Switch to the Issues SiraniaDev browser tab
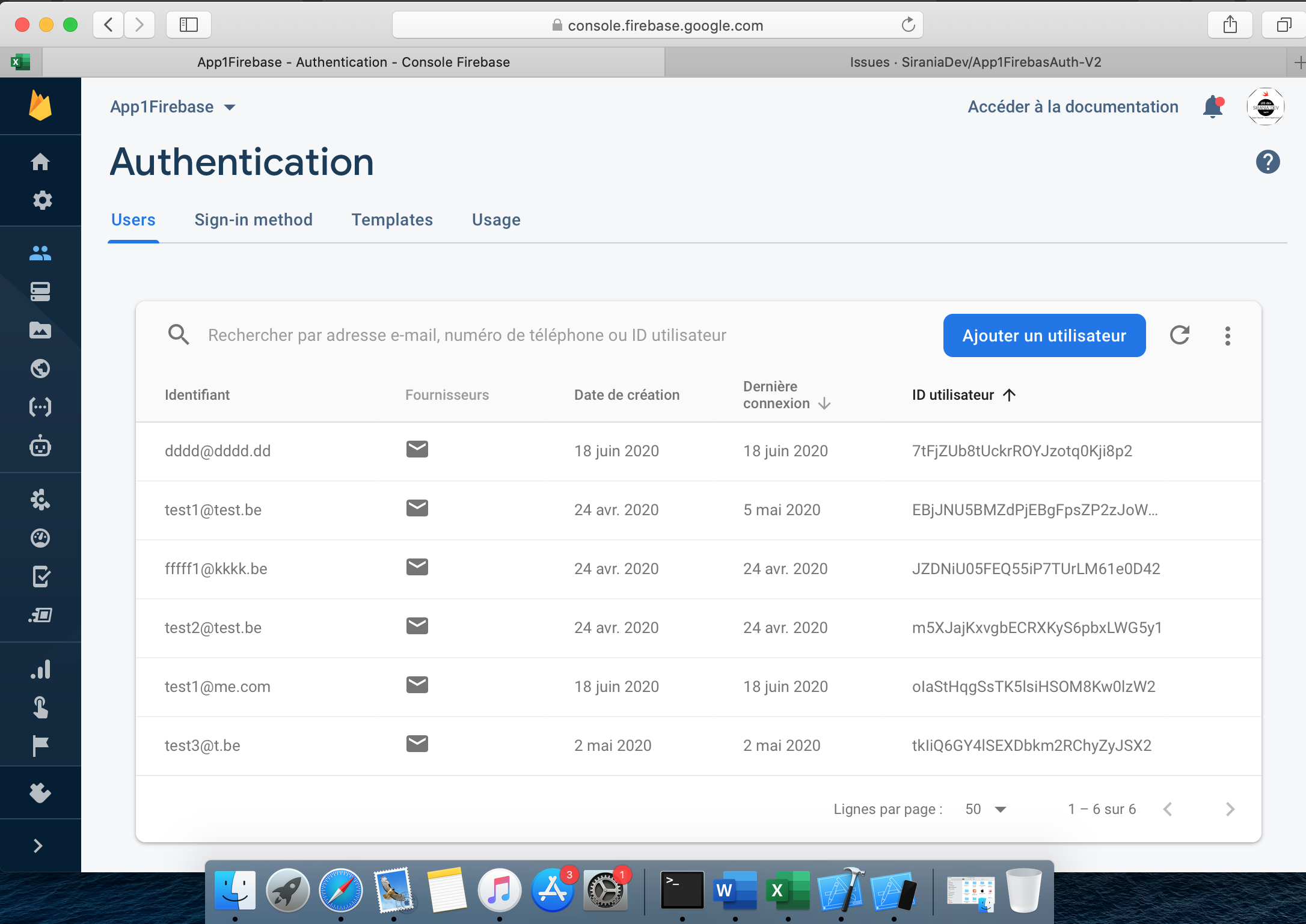This screenshot has height=924, width=1306. pyautogui.click(x=975, y=62)
